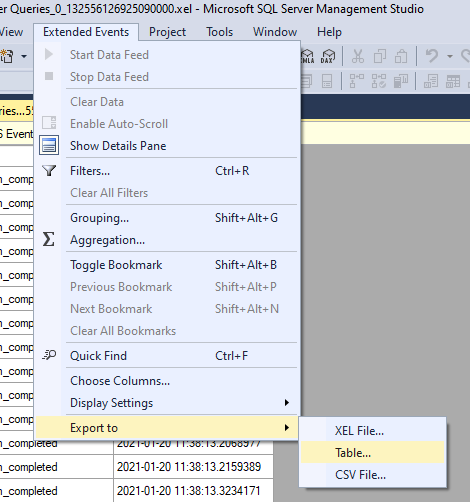The height and width of the screenshot is (502, 470).
Task: Export to XEL File...
Action: point(373,431)
